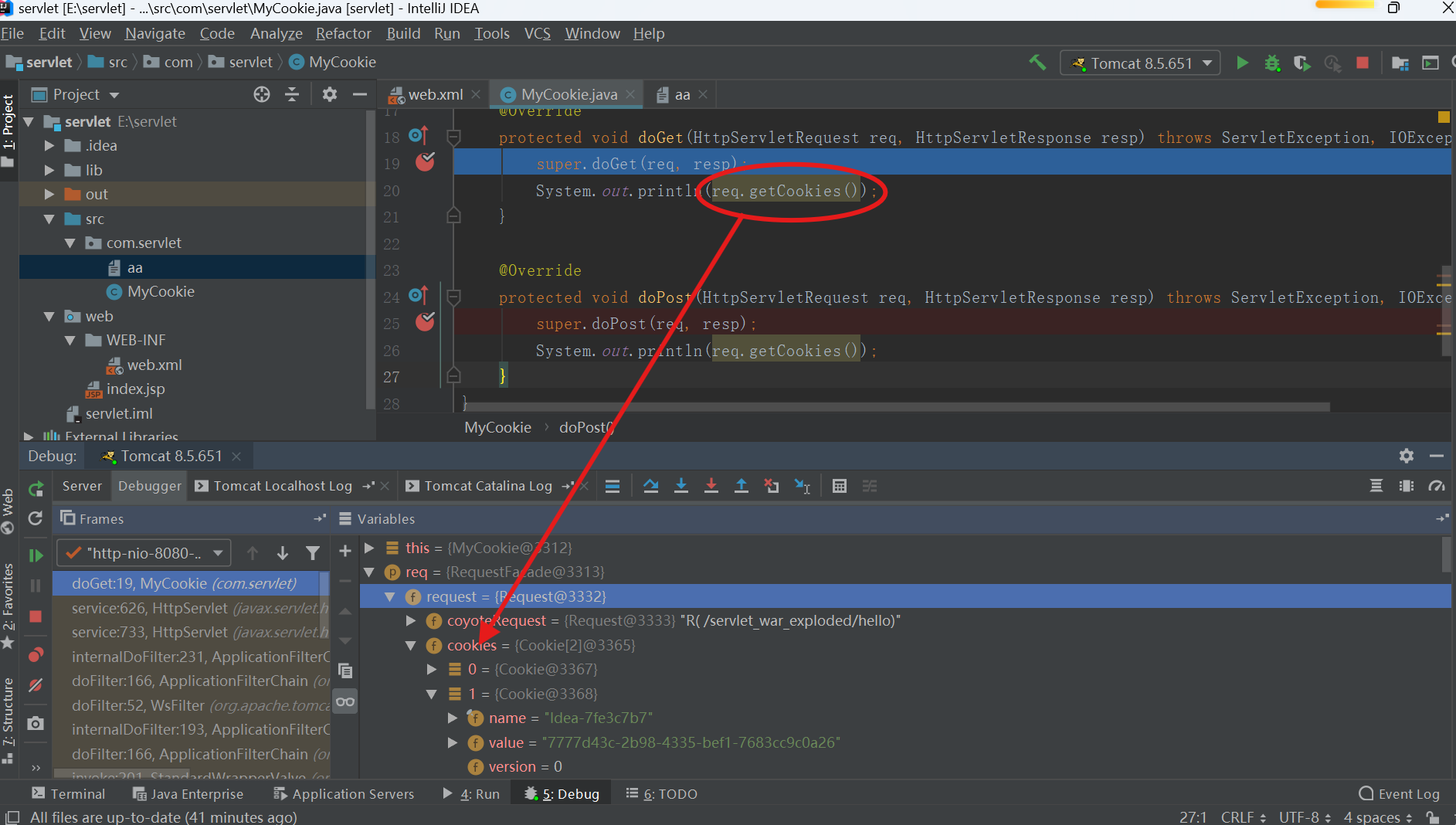Screen dimensions: 1456x825
Task: Open Java Enterprise tool window
Action: tap(188, 794)
